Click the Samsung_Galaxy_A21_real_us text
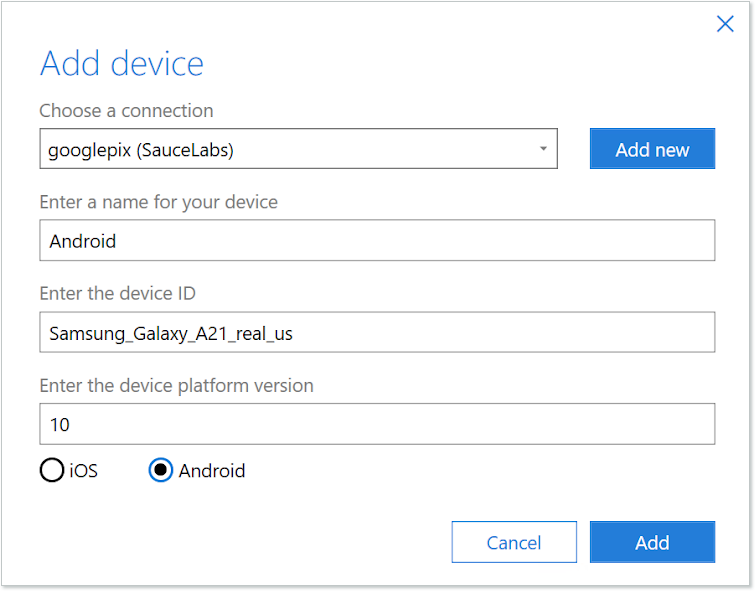This screenshot has width=755, height=591. tap(171, 333)
